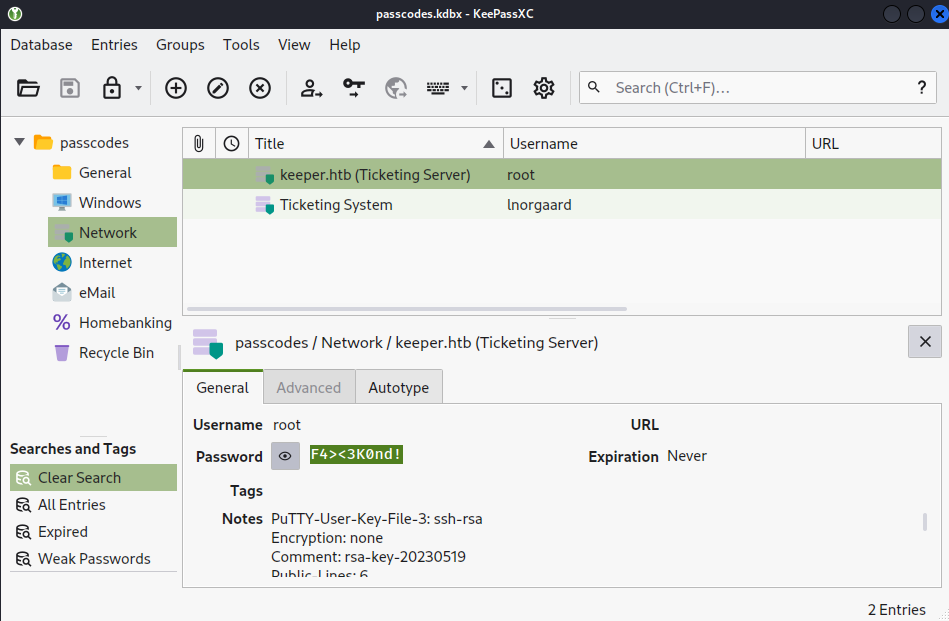Screen dimensions: 949x621
Task: Click the search help question mark
Action: (x=921, y=88)
